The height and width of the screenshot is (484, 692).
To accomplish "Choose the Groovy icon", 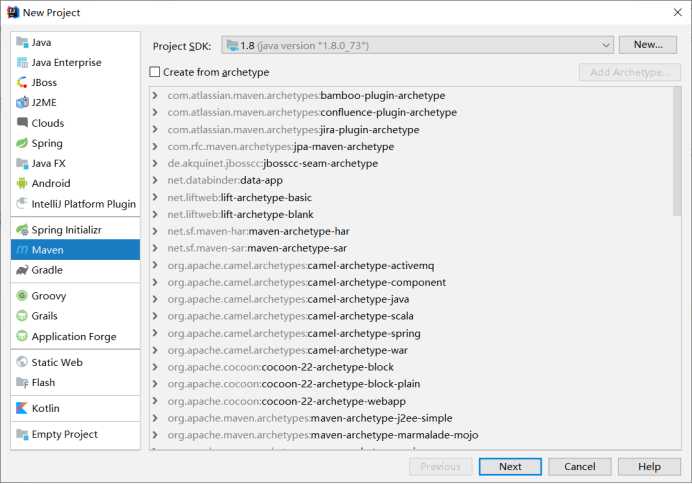I will [22, 296].
